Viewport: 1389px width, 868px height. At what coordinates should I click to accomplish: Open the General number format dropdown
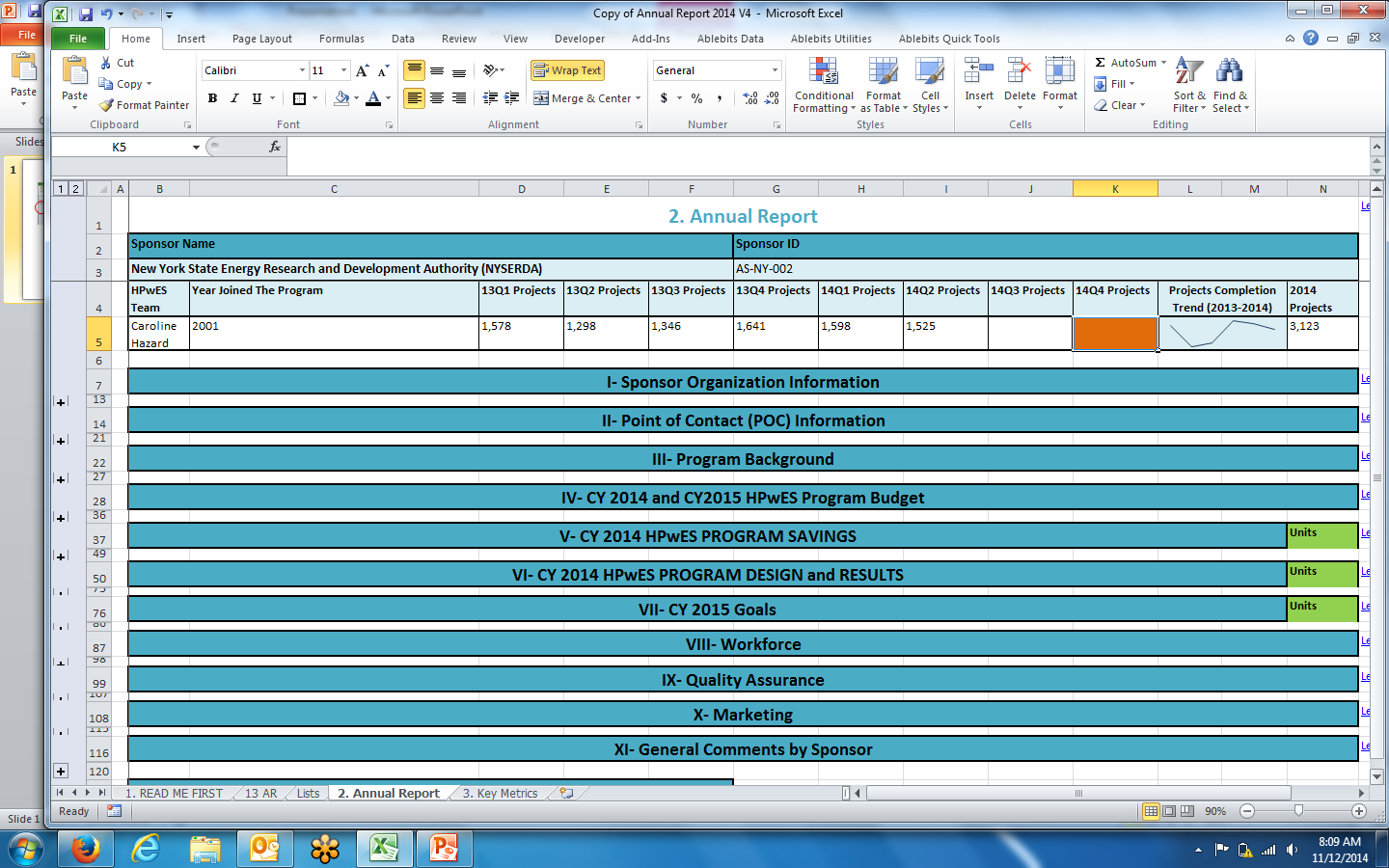[775, 70]
